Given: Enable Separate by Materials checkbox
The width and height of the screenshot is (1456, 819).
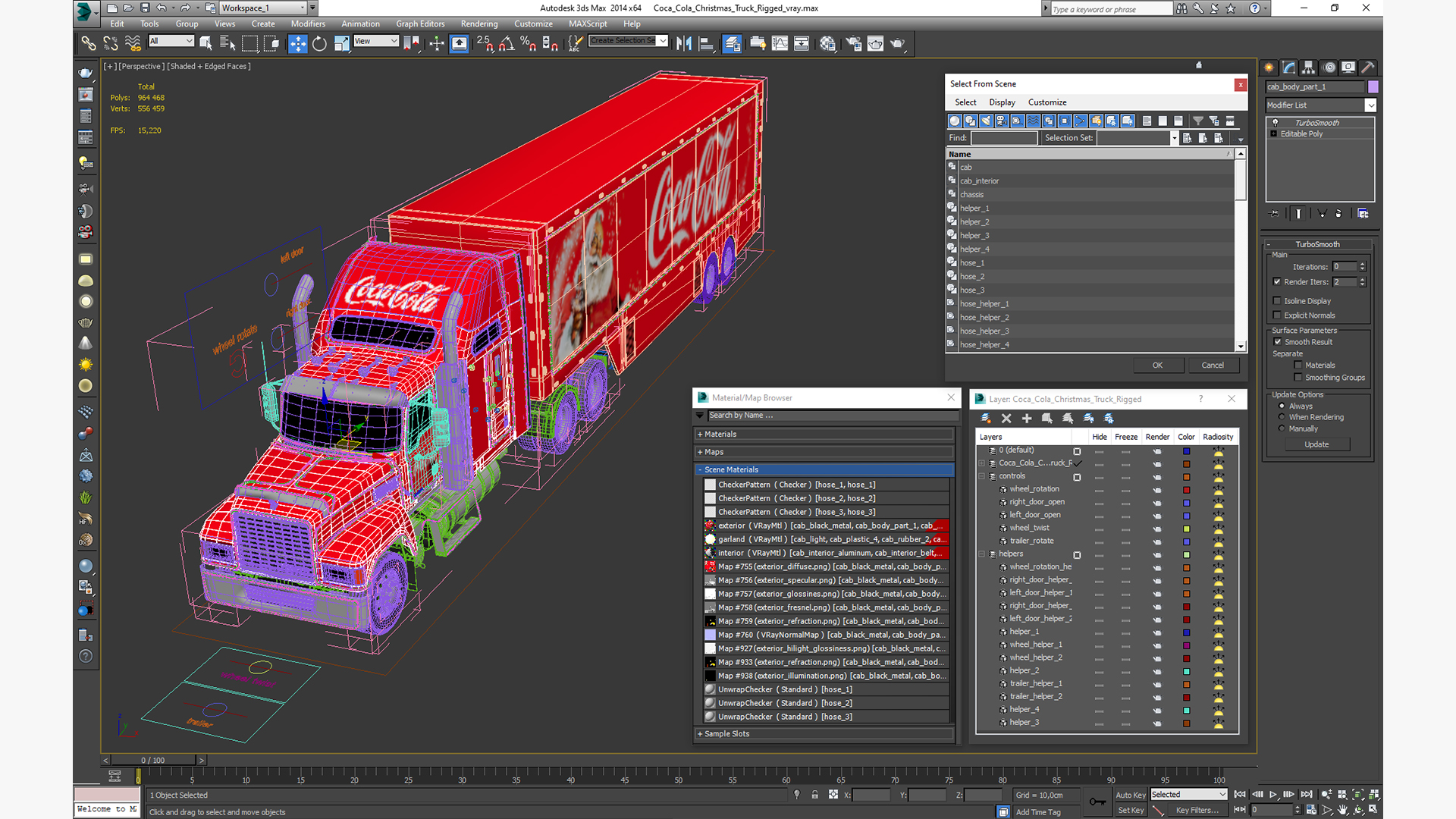Looking at the screenshot, I should 1298,366.
